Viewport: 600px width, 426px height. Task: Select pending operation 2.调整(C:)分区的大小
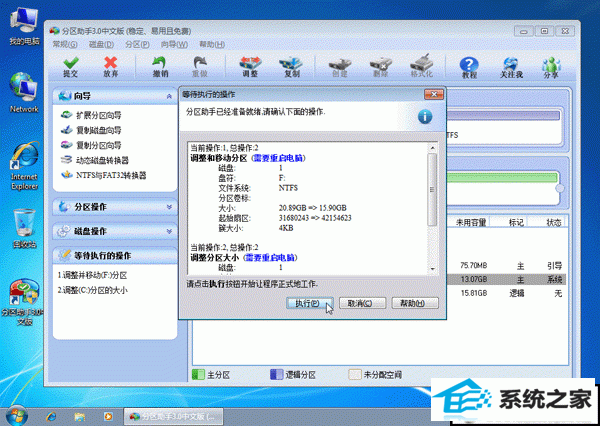pyautogui.click(x=92, y=291)
